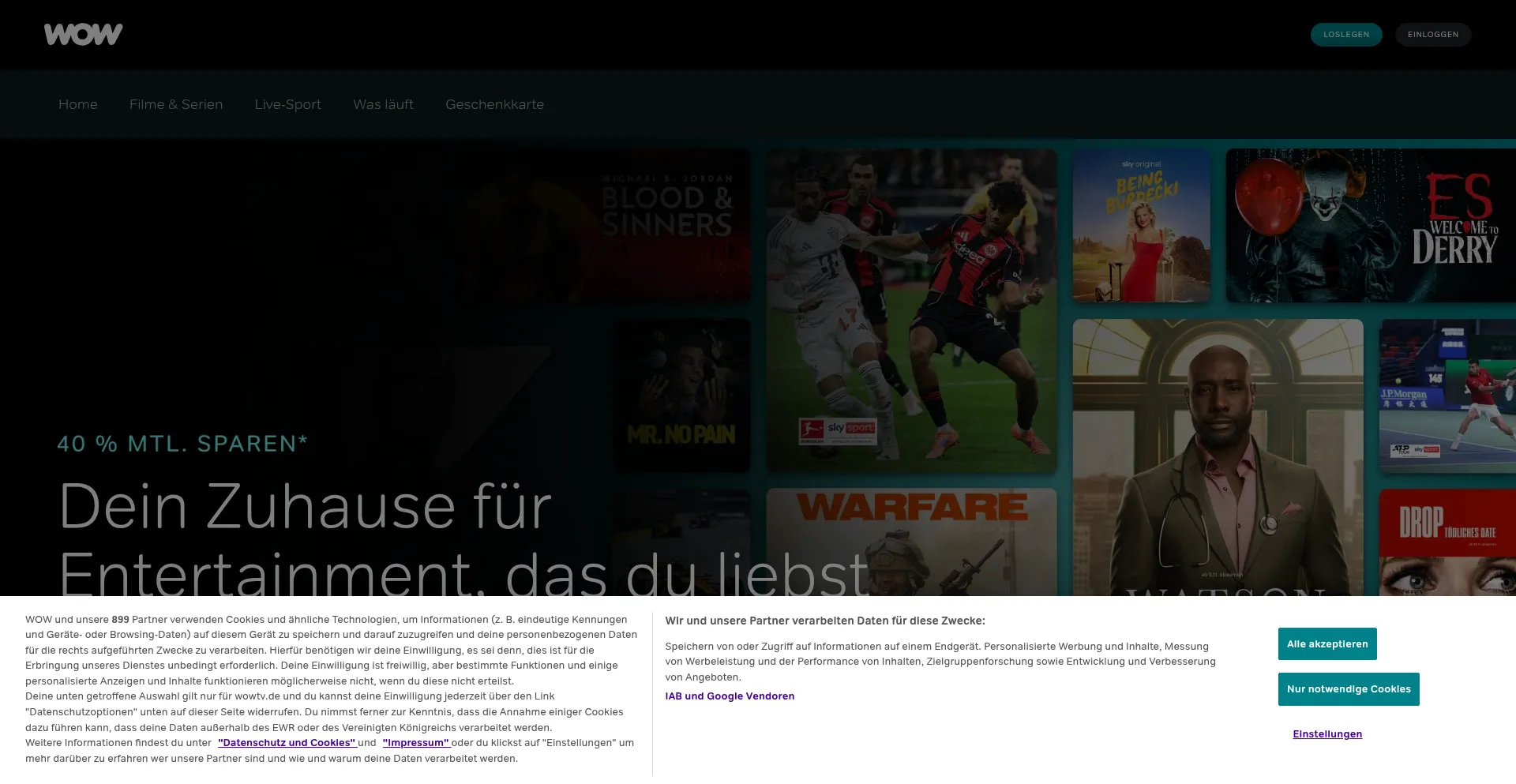1516x784 pixels.
Task: Open cookie Einstellungen link
Action: [x=1326, y=734]
